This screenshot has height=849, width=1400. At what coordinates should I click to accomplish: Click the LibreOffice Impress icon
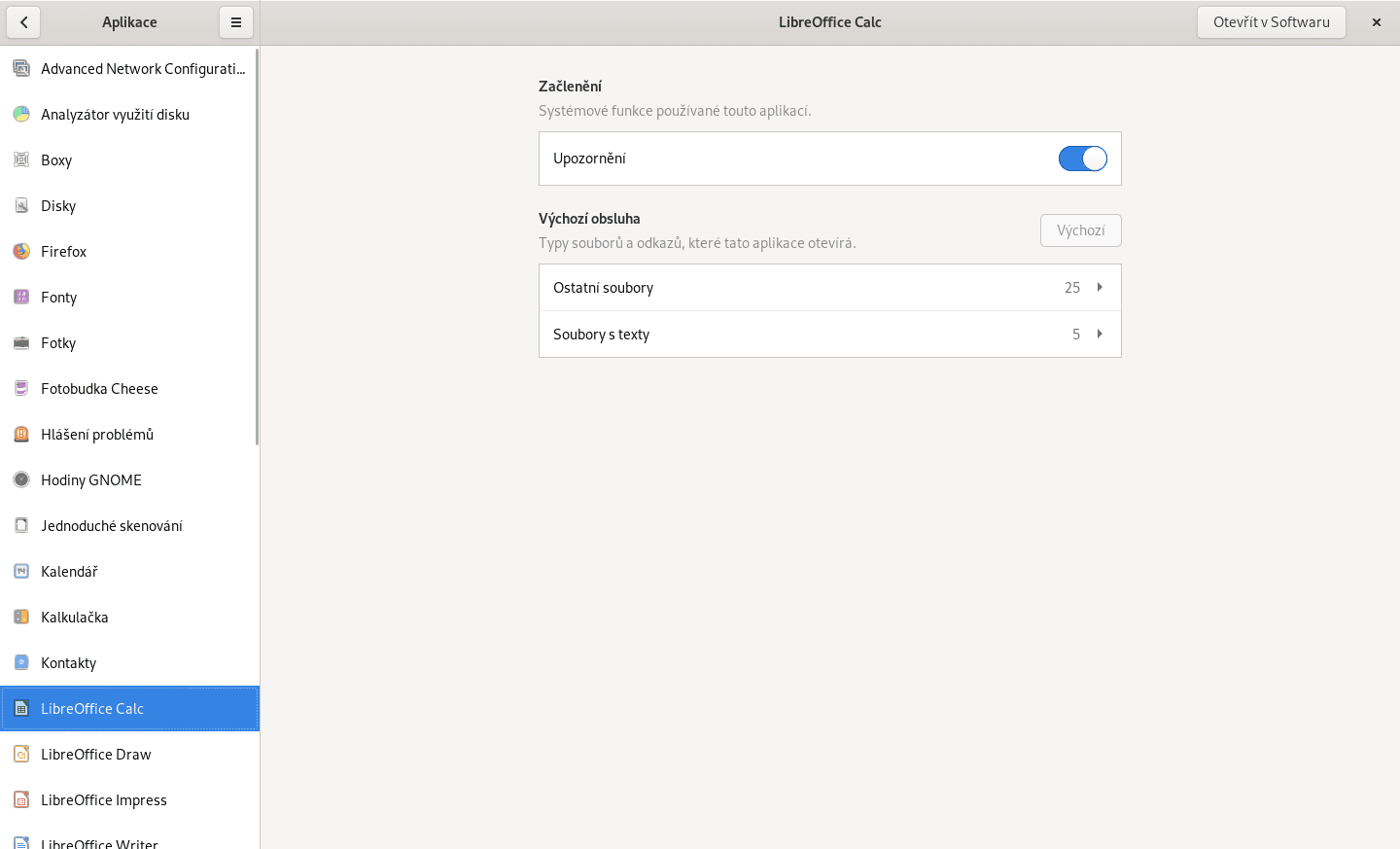click(x=21, y=799)
